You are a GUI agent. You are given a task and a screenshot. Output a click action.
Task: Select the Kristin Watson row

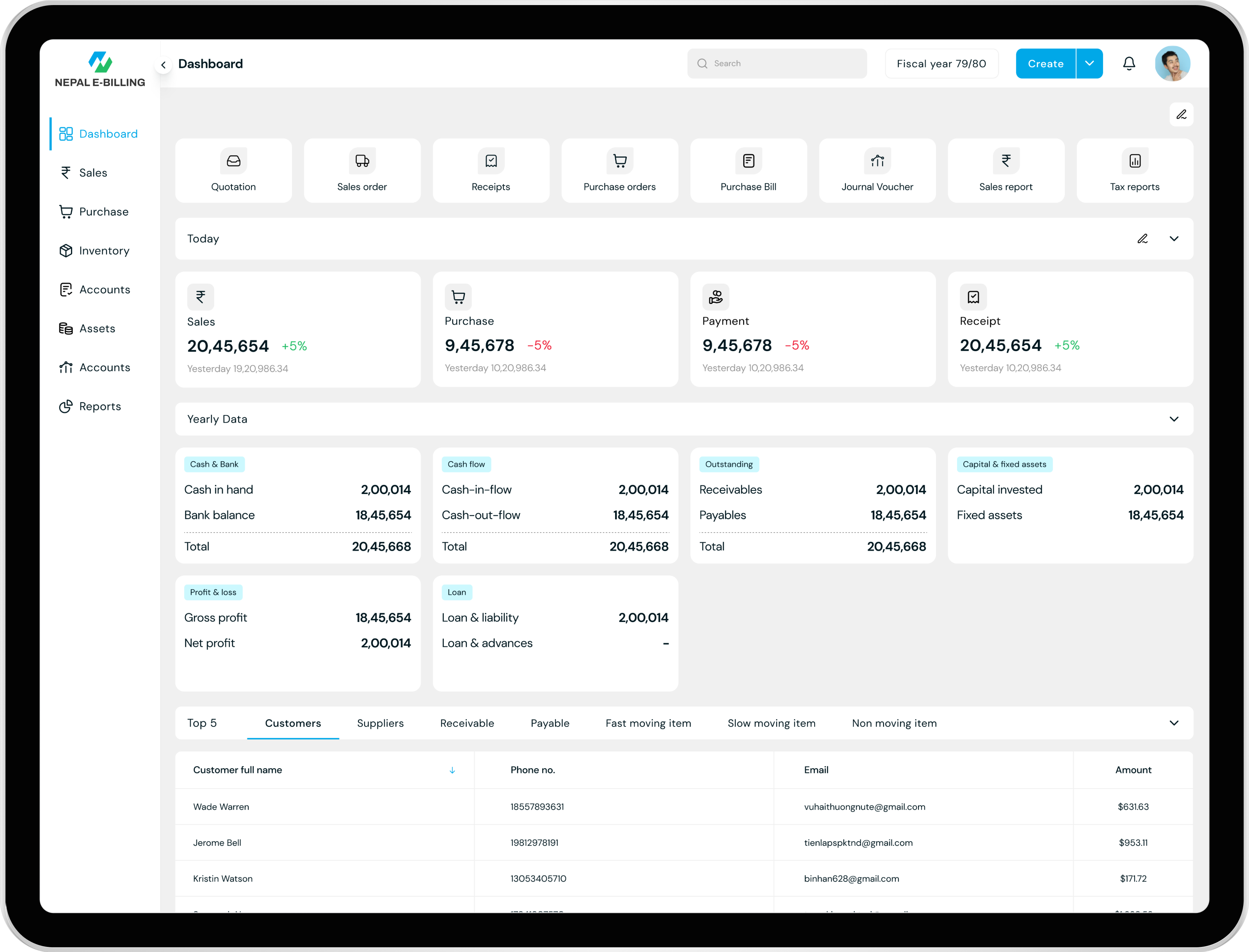coord(684,878)
